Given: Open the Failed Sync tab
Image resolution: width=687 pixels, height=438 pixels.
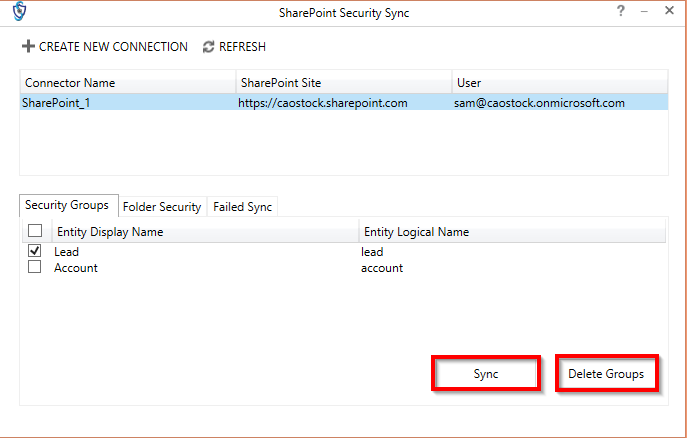Looking at the screenshot, I should click(242, 207).
